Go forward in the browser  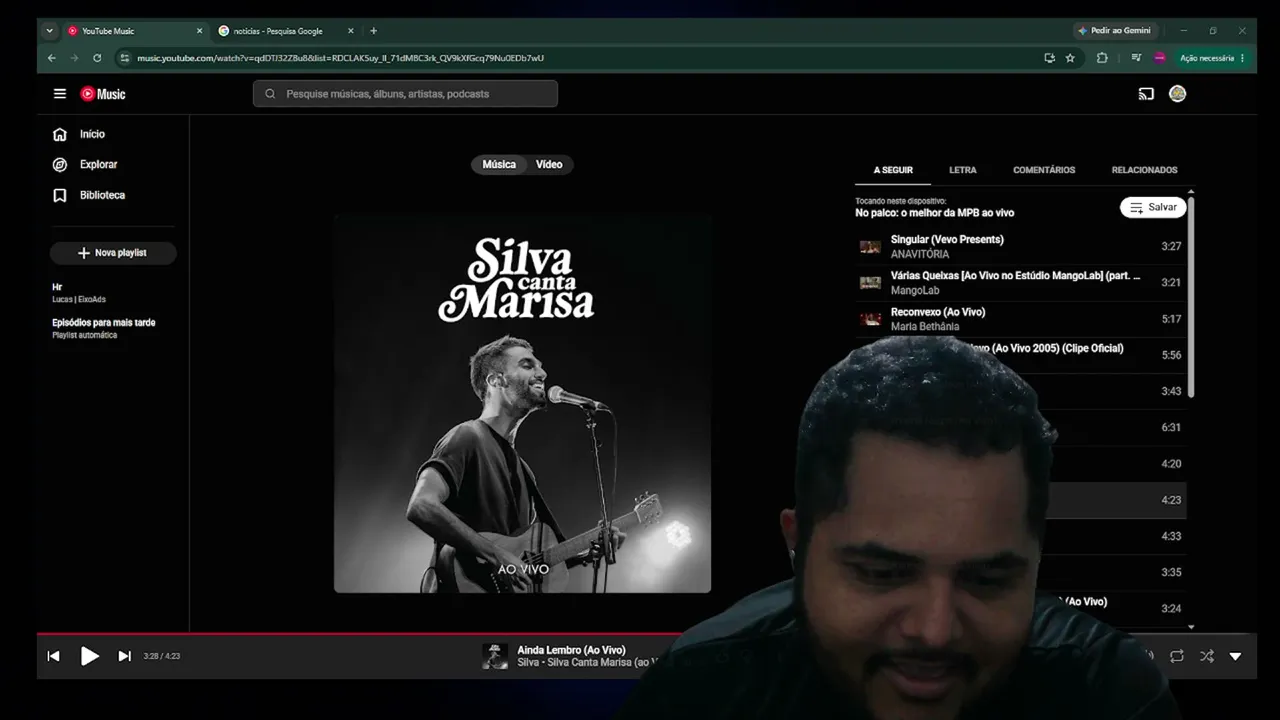74,58
